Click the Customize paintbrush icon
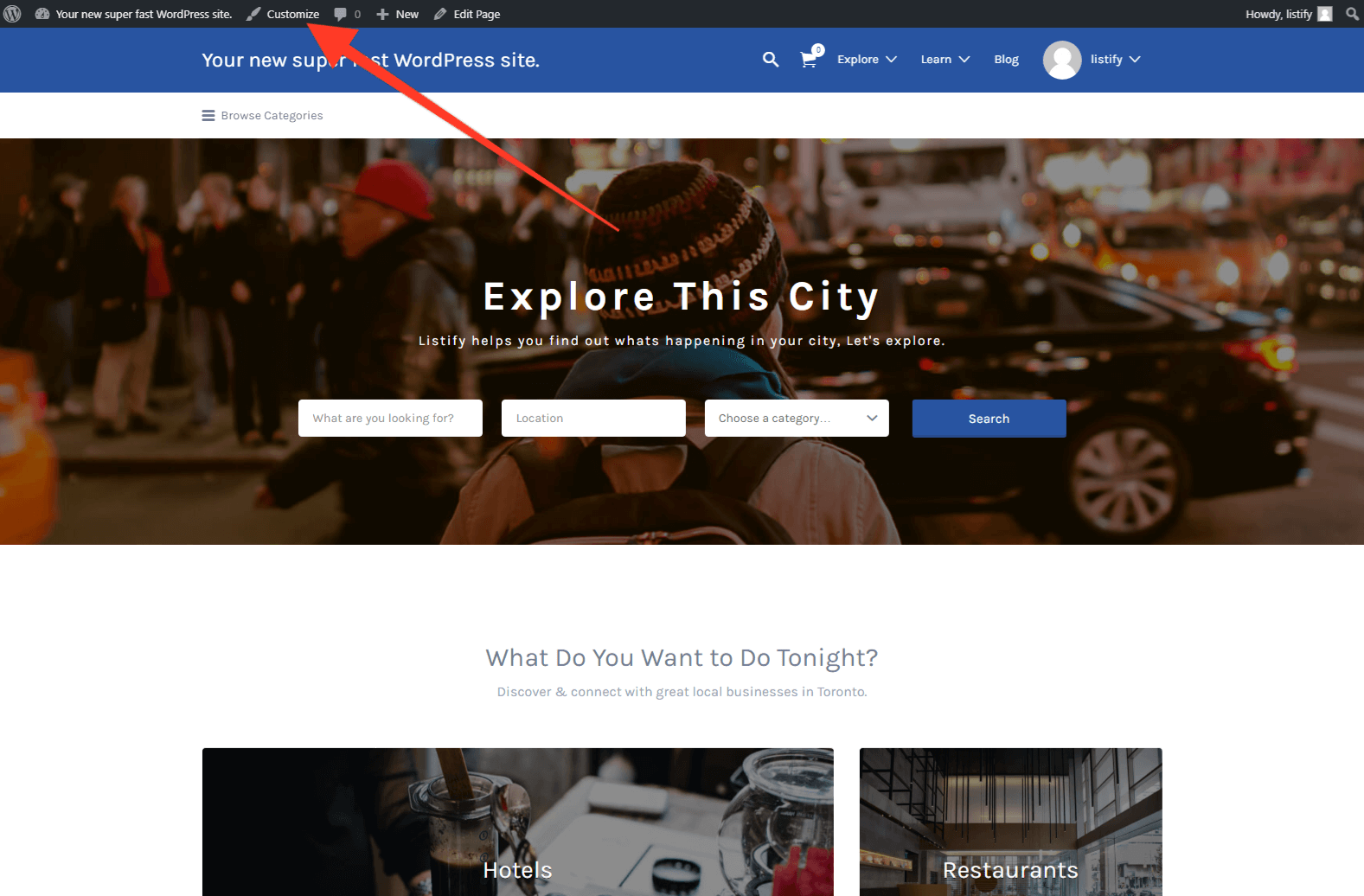This screenshot has height=896, width=1364. coord(253,14)
